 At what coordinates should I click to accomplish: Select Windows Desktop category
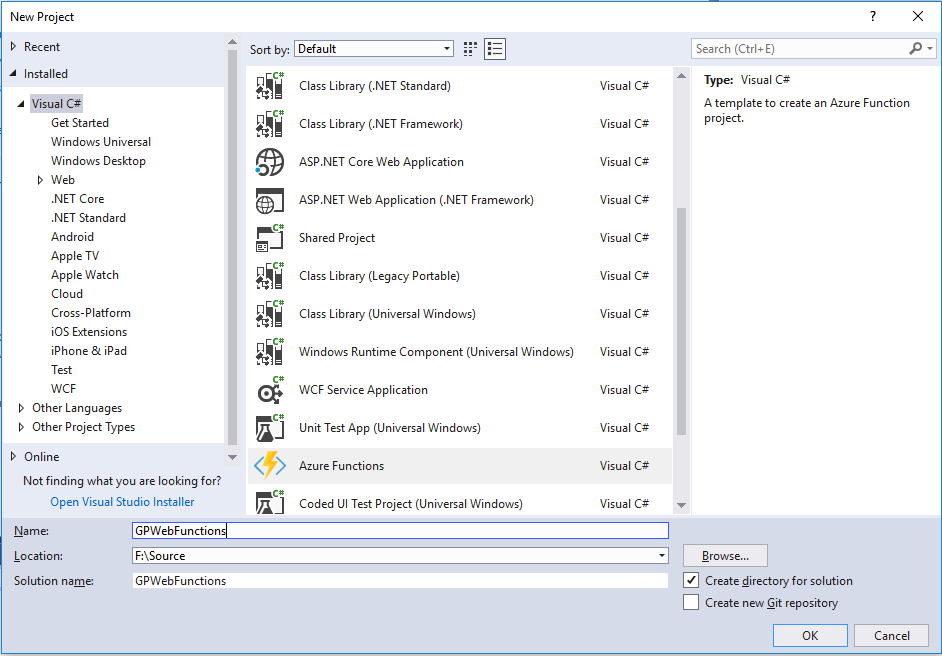point(99,161)
